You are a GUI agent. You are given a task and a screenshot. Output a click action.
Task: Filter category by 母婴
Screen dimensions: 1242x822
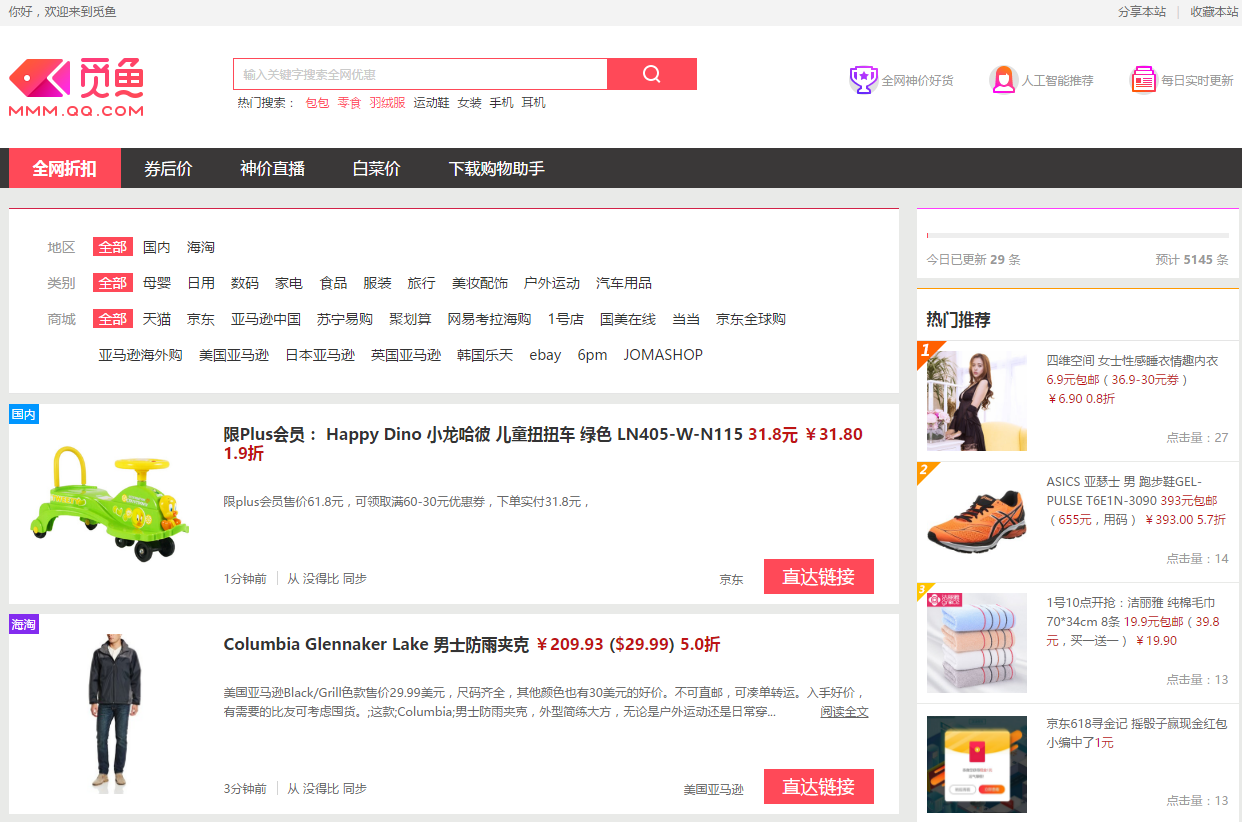tap(157, 283)
